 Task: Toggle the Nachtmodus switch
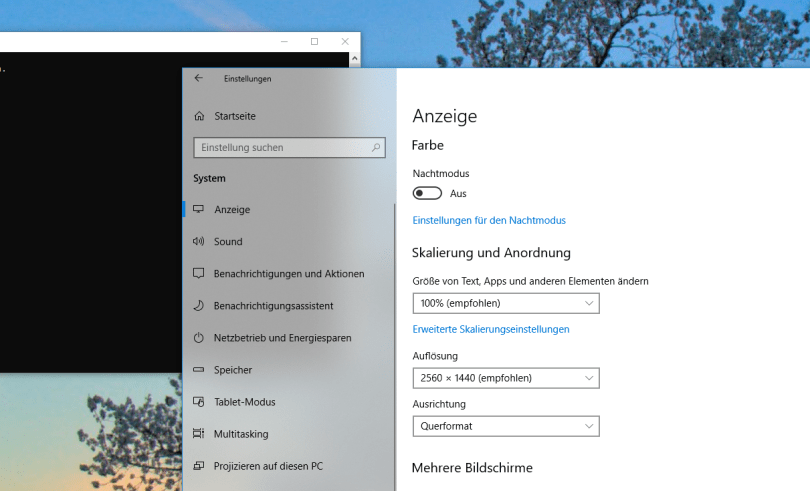[427, 193]
